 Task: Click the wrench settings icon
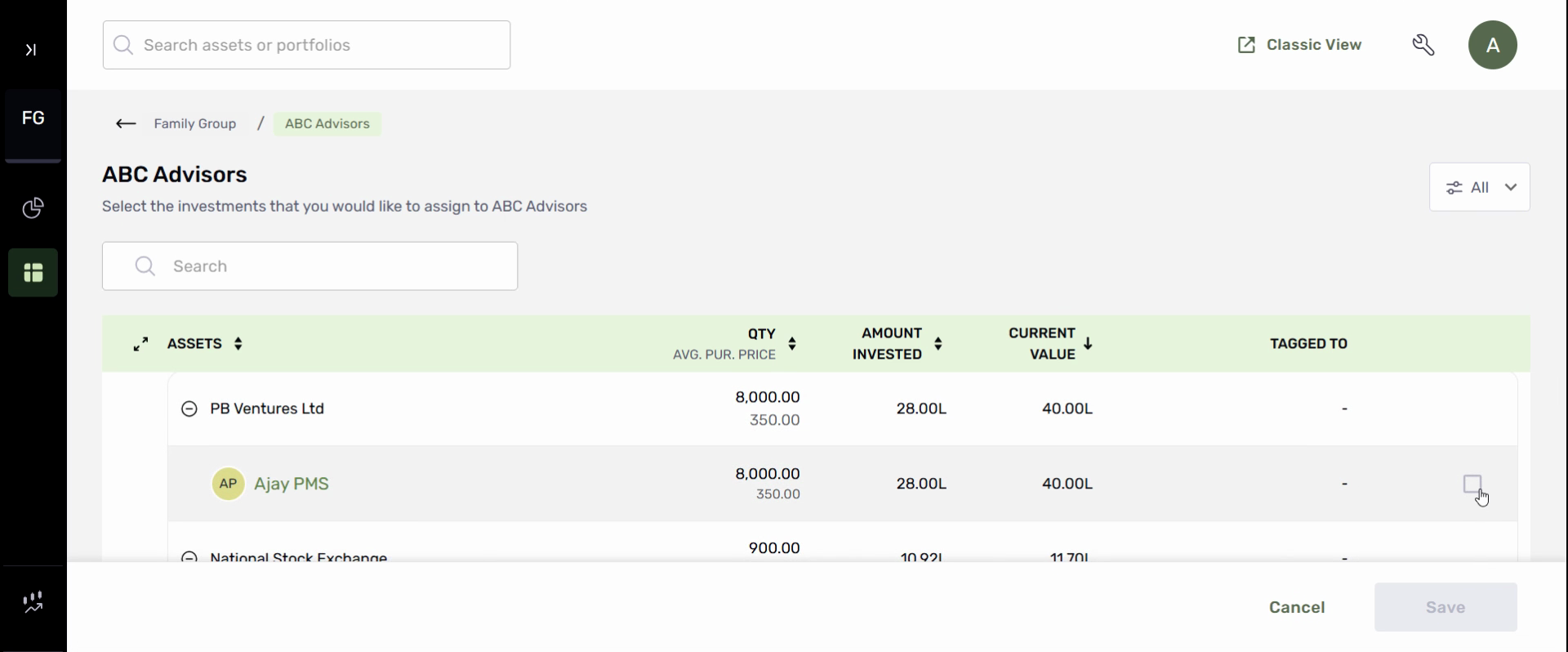(1423, 45)
